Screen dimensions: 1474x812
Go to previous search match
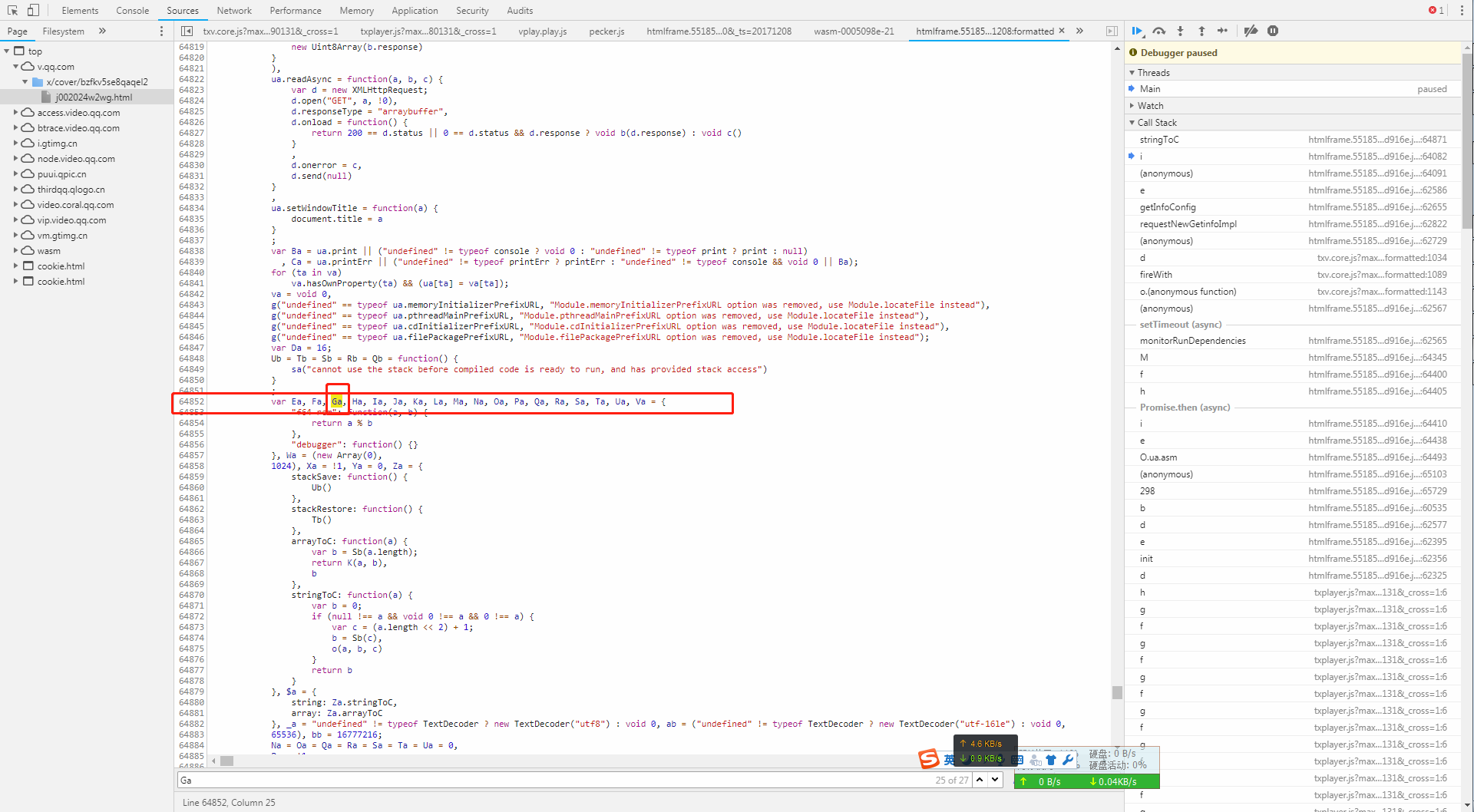(x=980, y=780)
